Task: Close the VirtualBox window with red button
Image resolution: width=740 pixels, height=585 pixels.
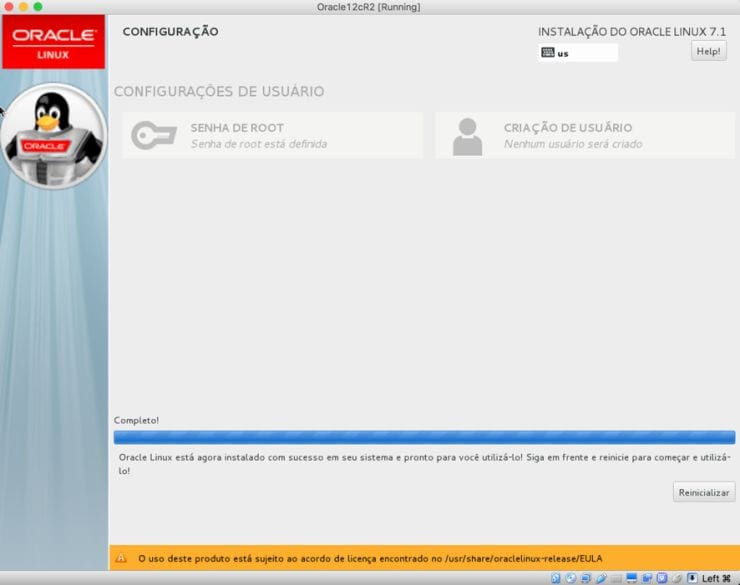Action: click(x=8, y=7)
